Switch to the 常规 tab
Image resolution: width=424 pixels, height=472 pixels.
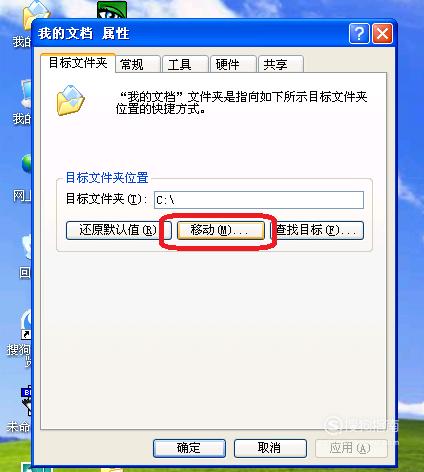pos(138,64)
